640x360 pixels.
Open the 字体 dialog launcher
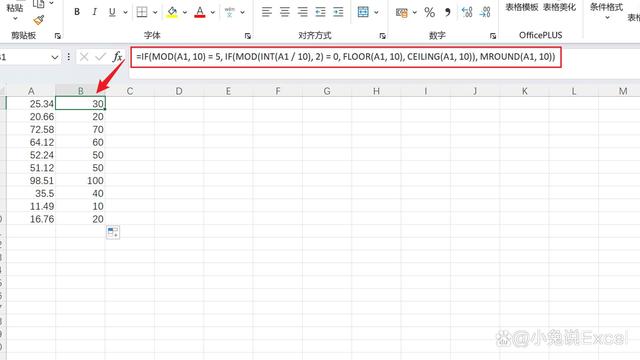tap(248, 36)
